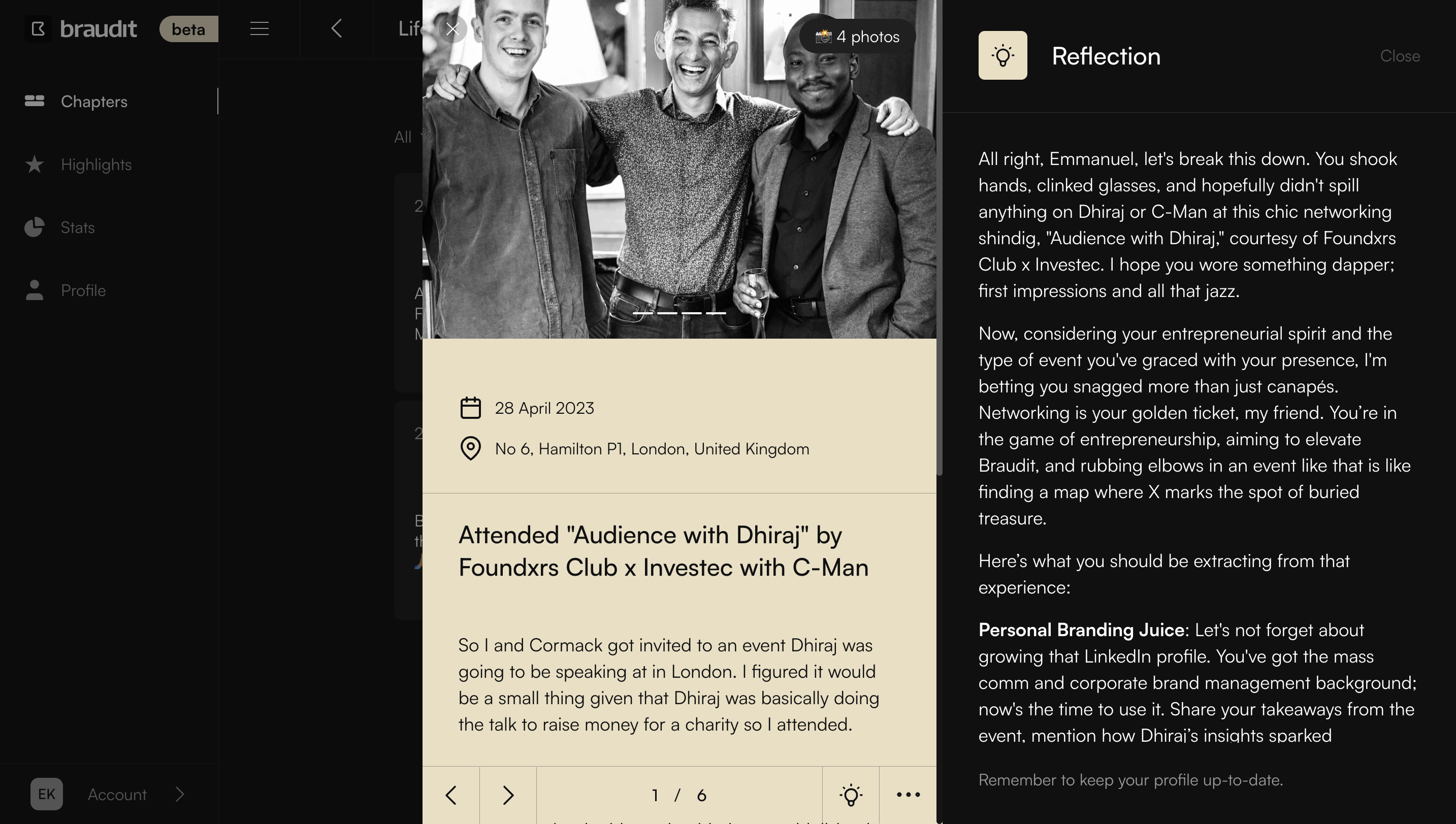Click the Reflection lightbulb header icon
Viewport: 1456px width, 824px height.
click(1002, 55)
